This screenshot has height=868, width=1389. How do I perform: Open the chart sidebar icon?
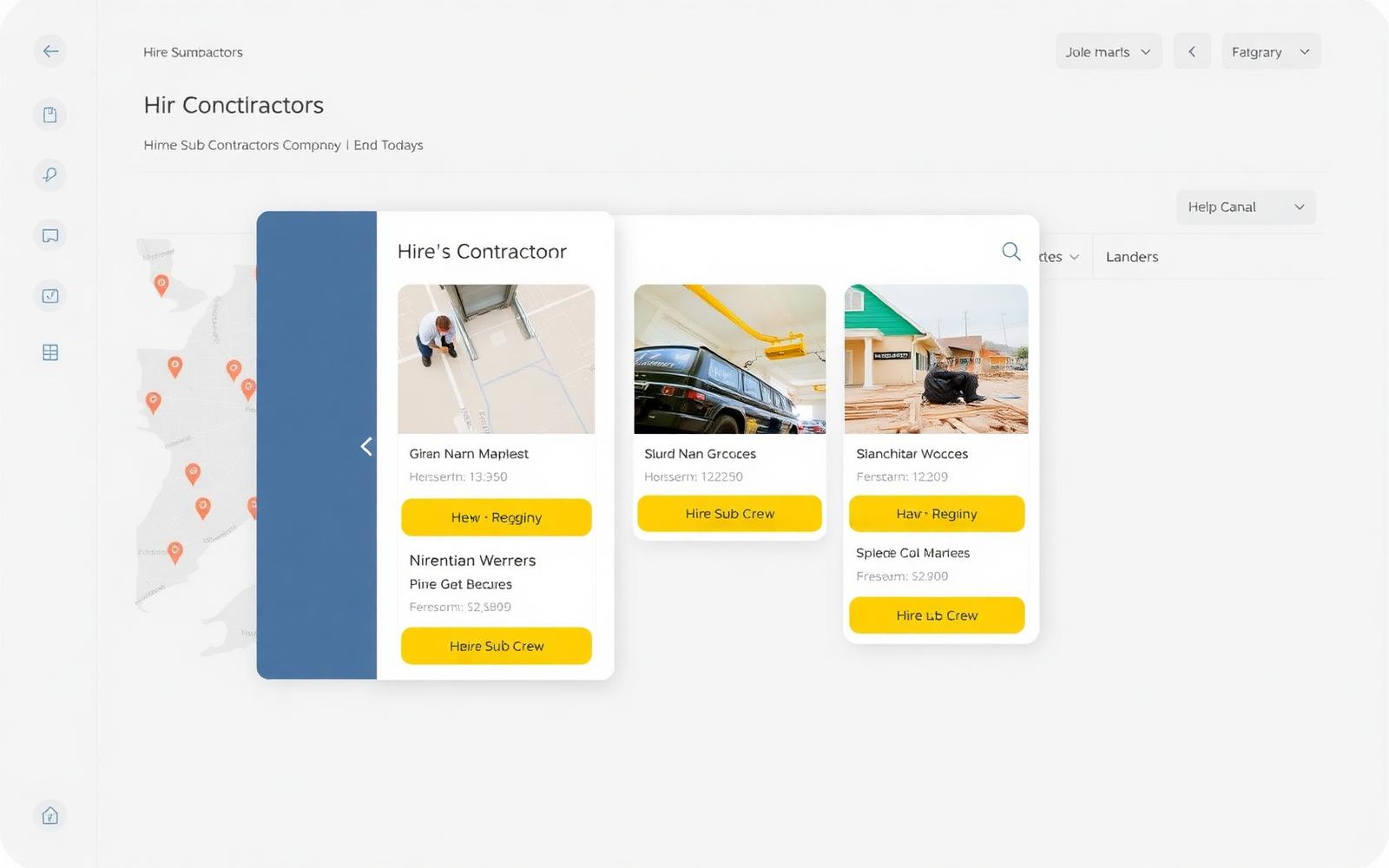point(50,296)
